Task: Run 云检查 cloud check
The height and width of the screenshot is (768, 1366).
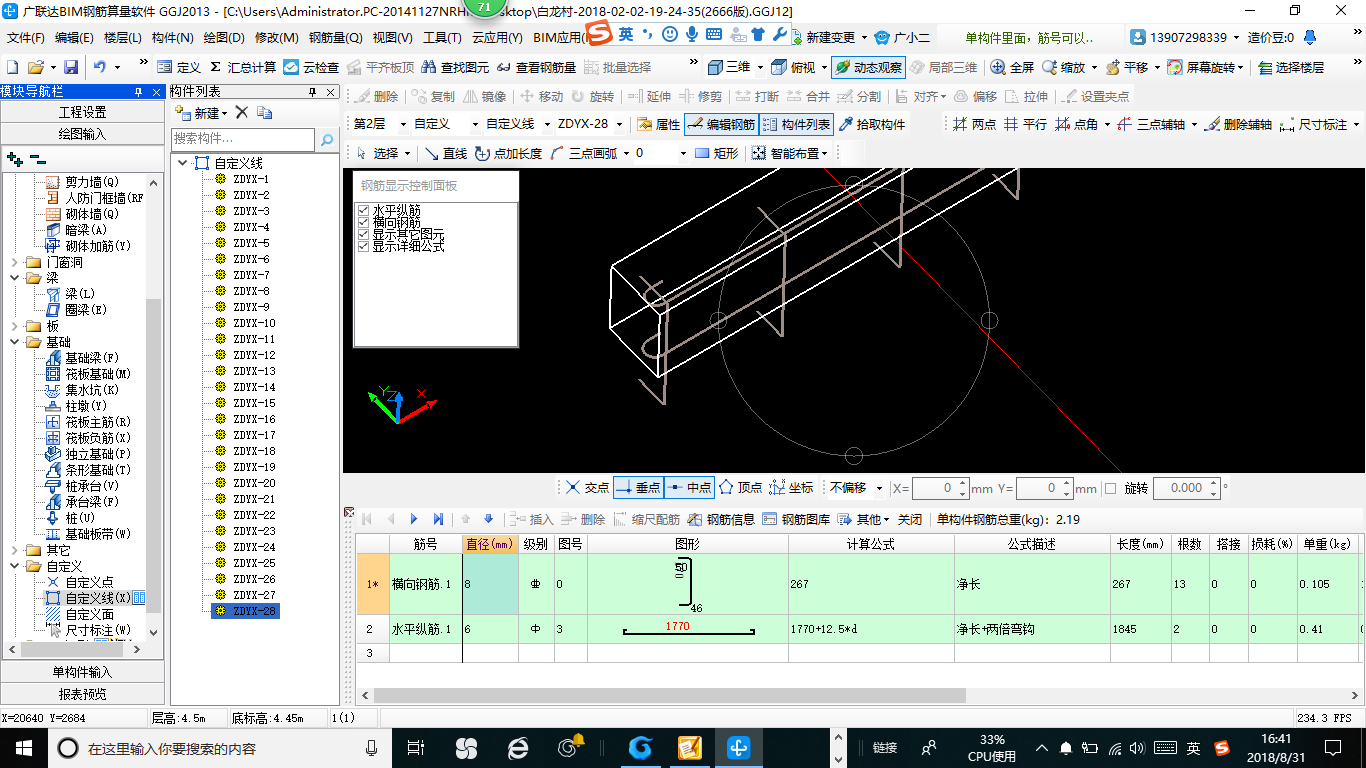Action: point(311,67)
